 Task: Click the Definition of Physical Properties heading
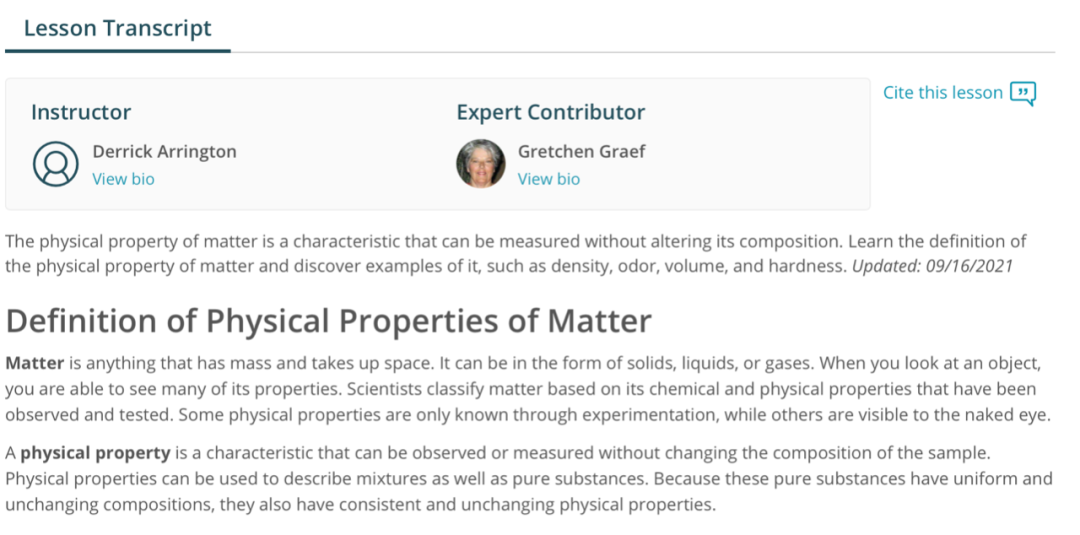click(x=329, y=321)
